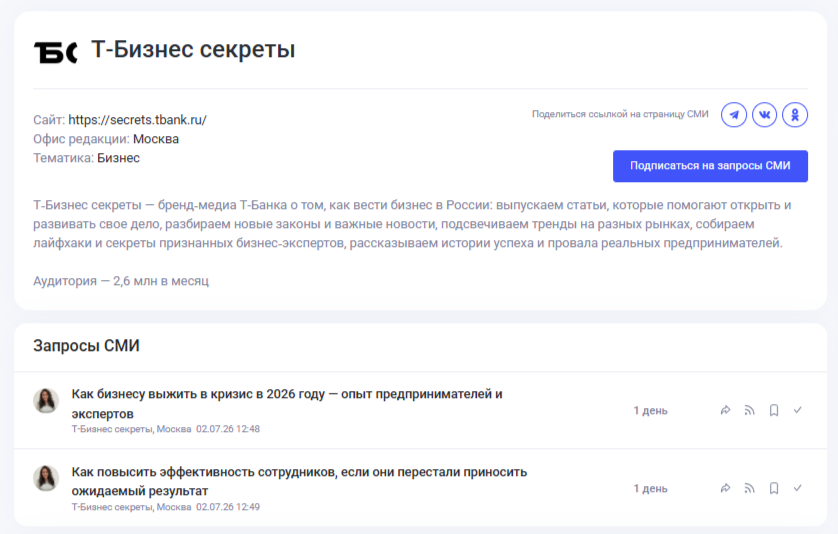Click 'Поделиться ссылкой на страницу СМИ' label

pos(620,114)
